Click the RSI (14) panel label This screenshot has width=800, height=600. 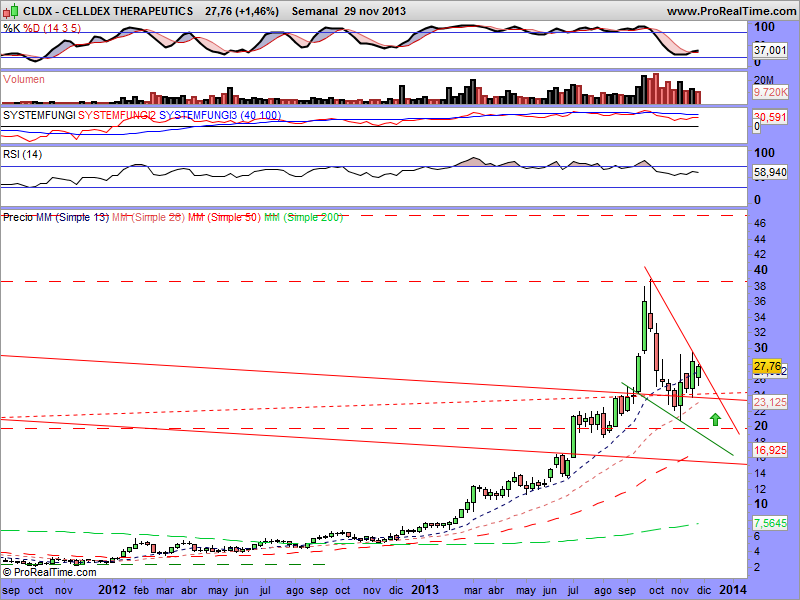22,154
